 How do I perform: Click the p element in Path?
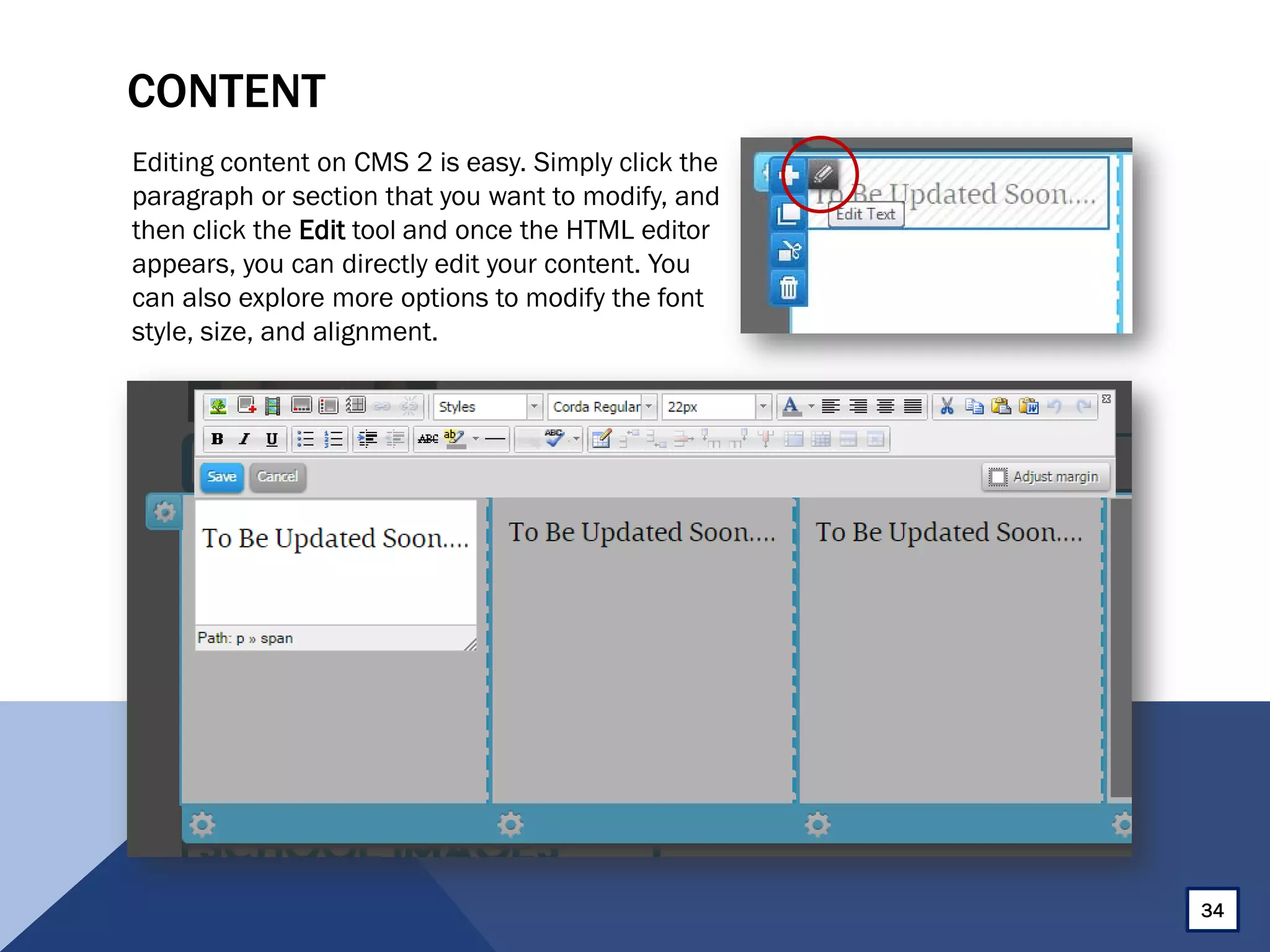tap(241, 639)
